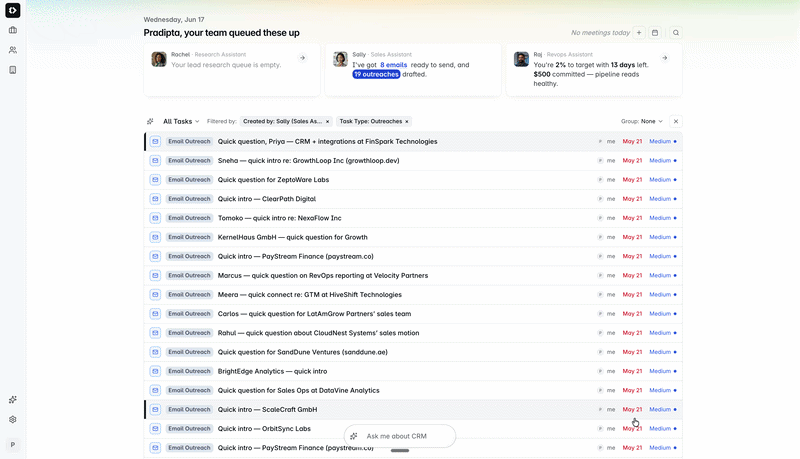Image resolution: width=800 pixels, height=459 pixels.
Task: Click No meetings today text
Action: pyautogui.click(x=601, y=33)
